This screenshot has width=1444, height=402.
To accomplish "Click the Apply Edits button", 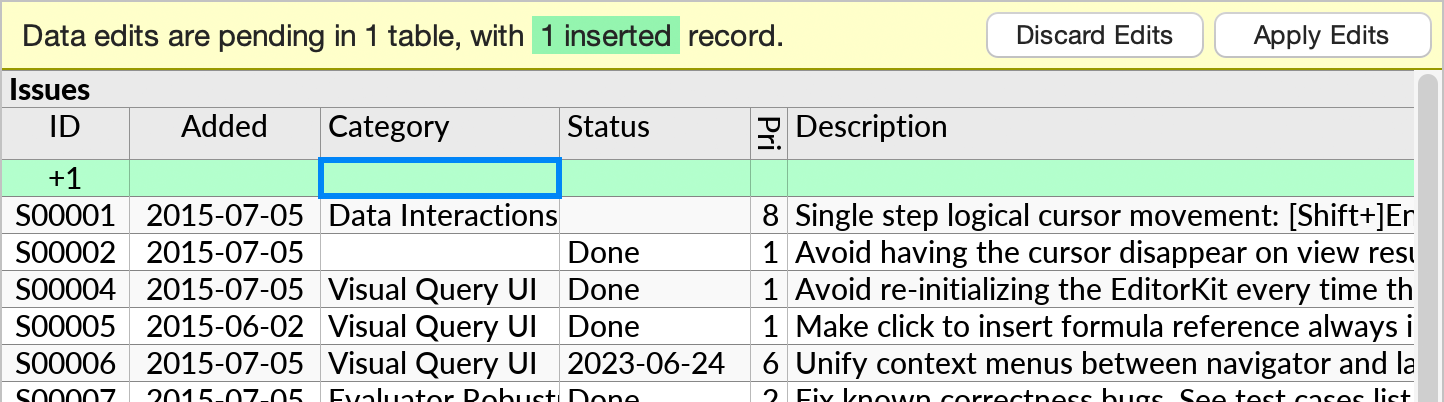I will point(1321,36).
